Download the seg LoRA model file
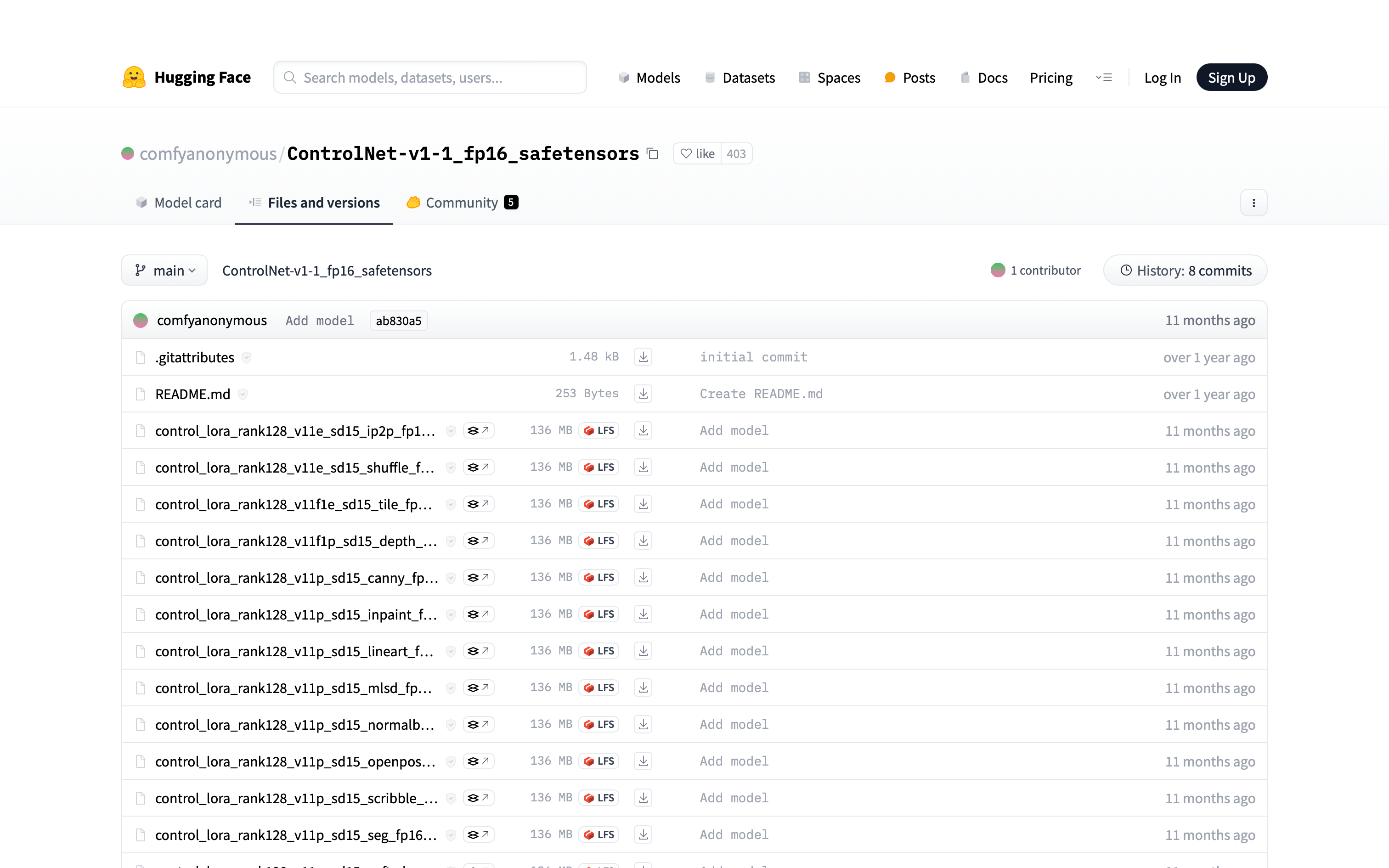The image size is (1389, 868). click(643, 835)
